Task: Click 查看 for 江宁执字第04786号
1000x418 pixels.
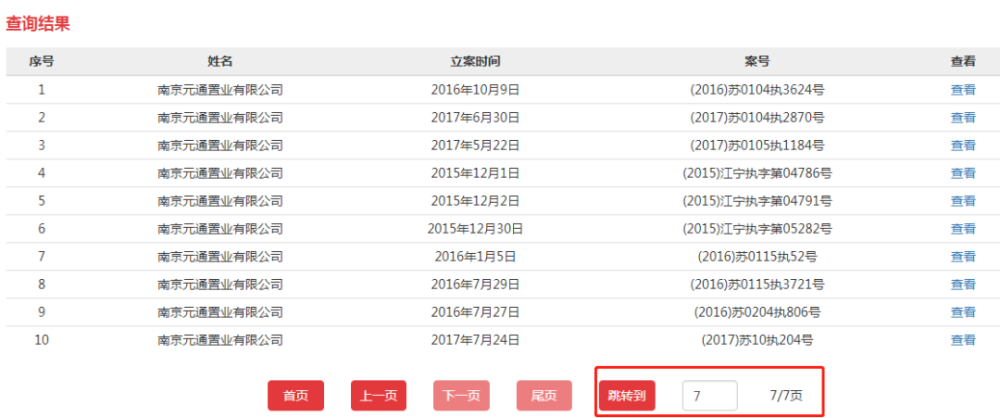Action: [962, 173]
